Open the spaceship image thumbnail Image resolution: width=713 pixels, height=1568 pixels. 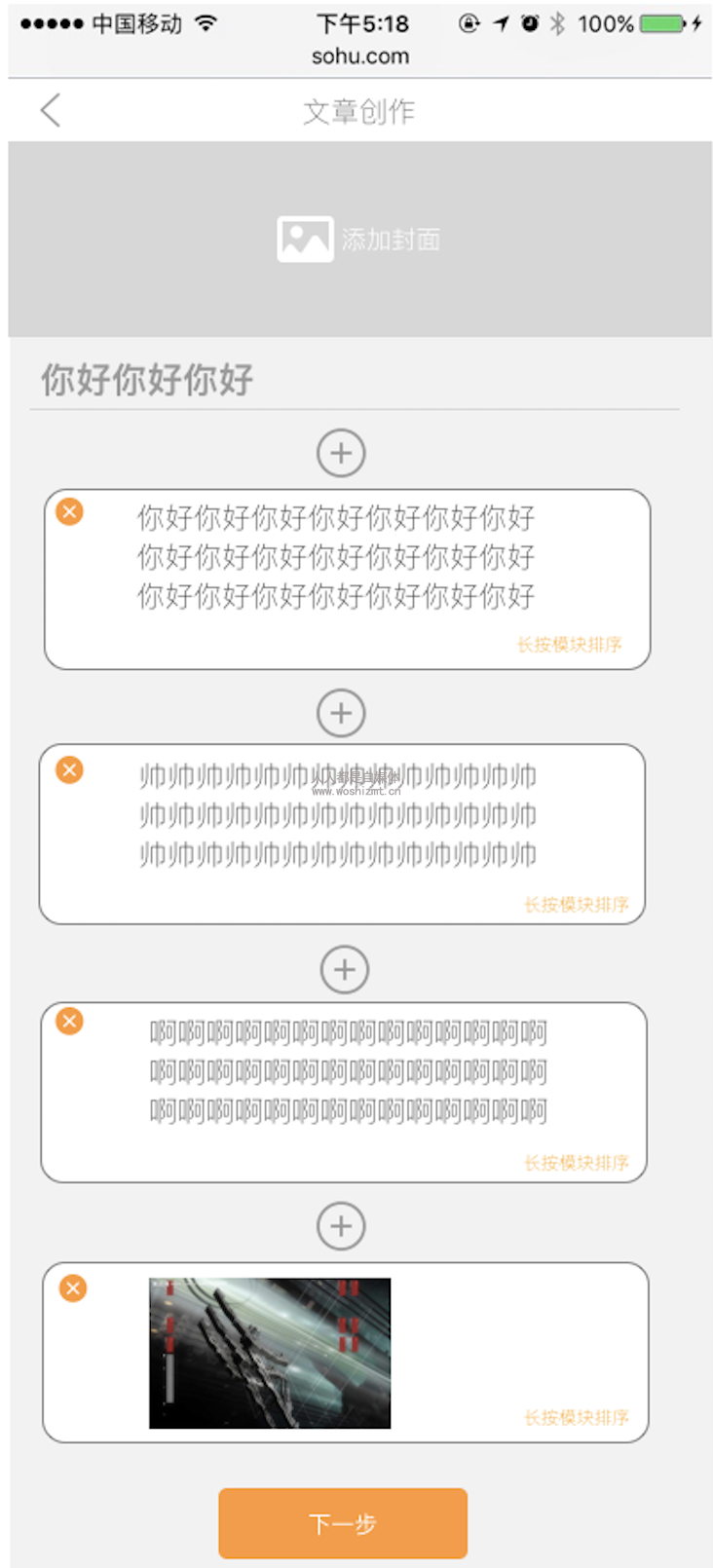pyautogui.click(x=270, y=1354)
